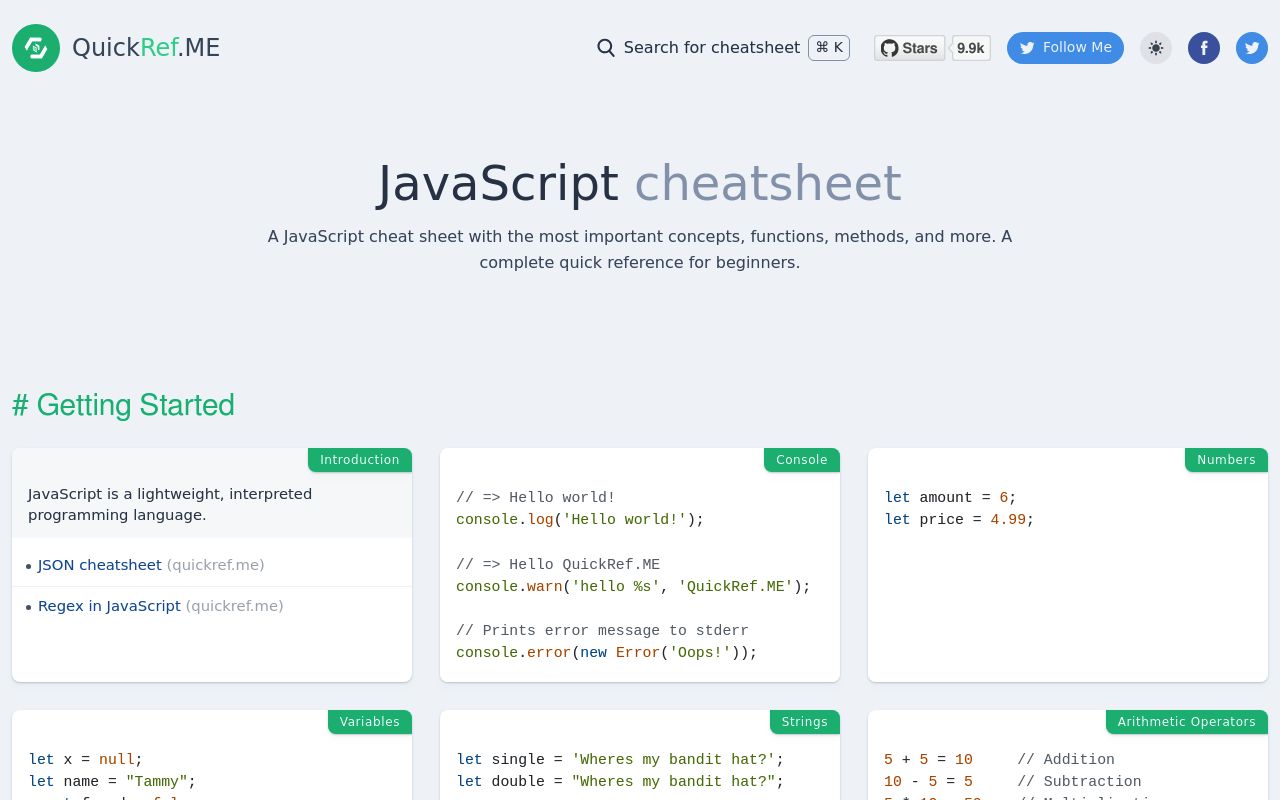Click the Search for cheatsheet field
This screenshot has width=1280, height=800.
(712, 47)
